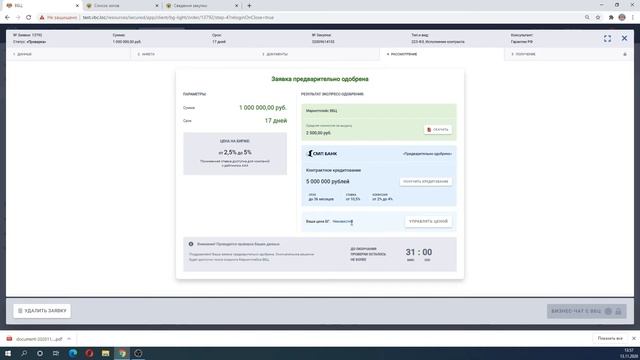Screen dimensions: 640x360
Task: Click the zoom magnifier icon in address bar
Action: 587,18
